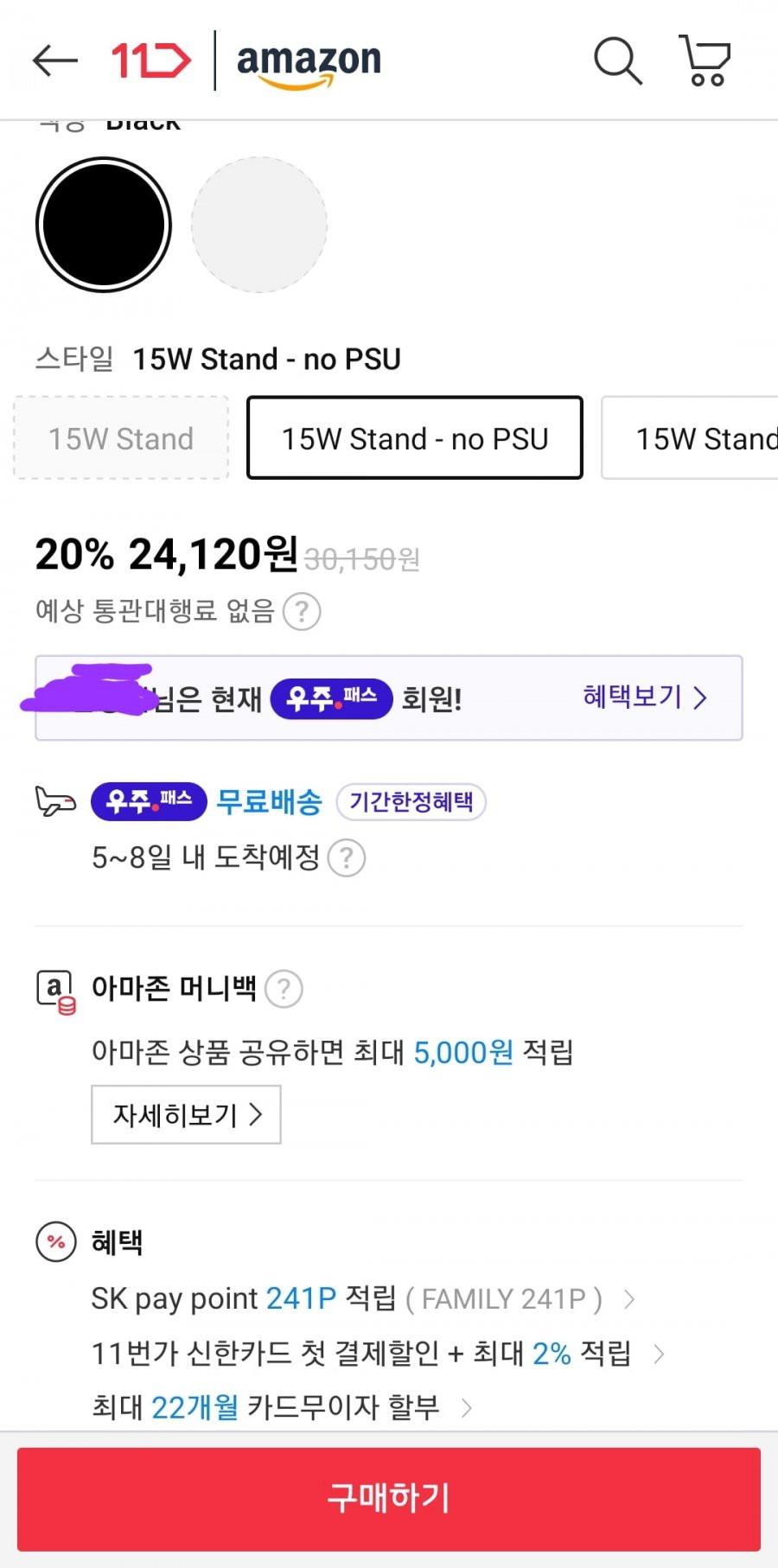Open 혜택보기 membership benefits
This screenshot has height=1568, width=778.
point(645,697)
